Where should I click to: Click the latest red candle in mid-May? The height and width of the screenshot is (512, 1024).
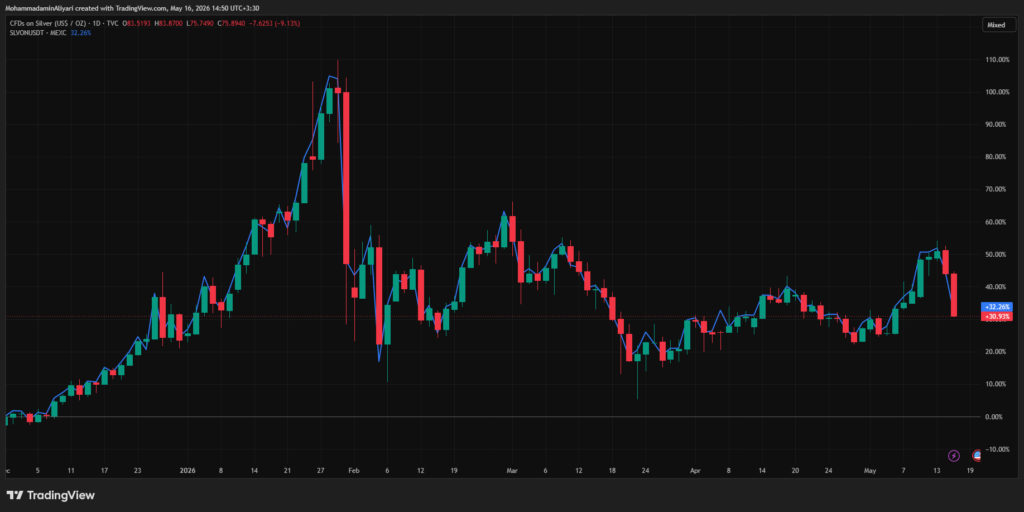[x=954, y=295]
